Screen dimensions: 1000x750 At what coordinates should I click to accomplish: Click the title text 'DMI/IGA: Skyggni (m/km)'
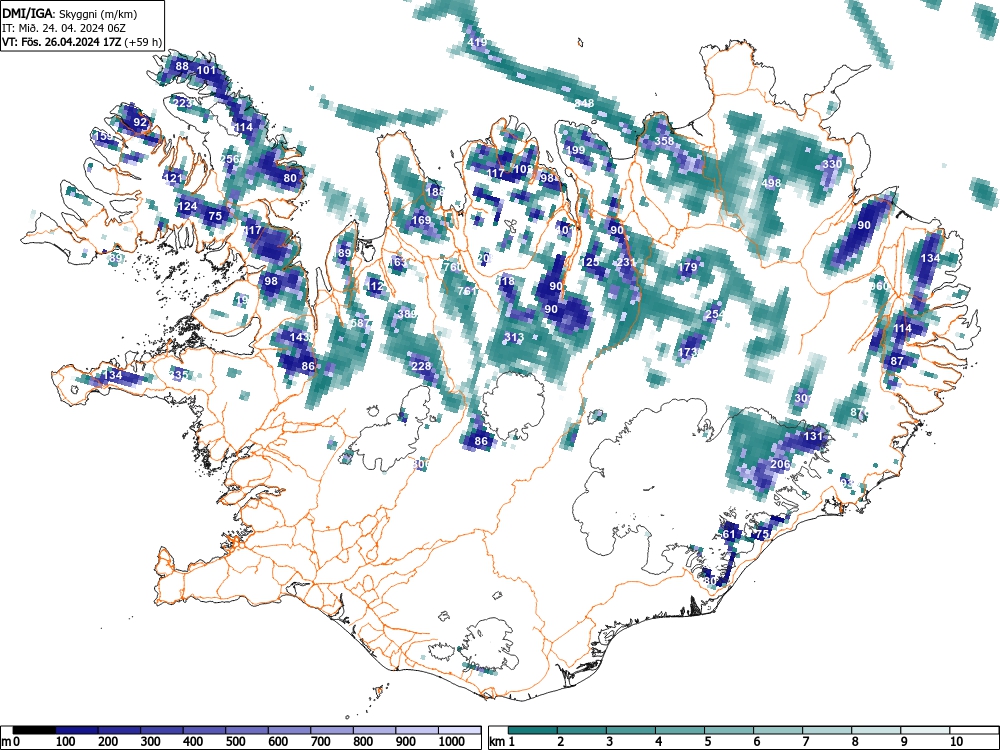point(70,13)
